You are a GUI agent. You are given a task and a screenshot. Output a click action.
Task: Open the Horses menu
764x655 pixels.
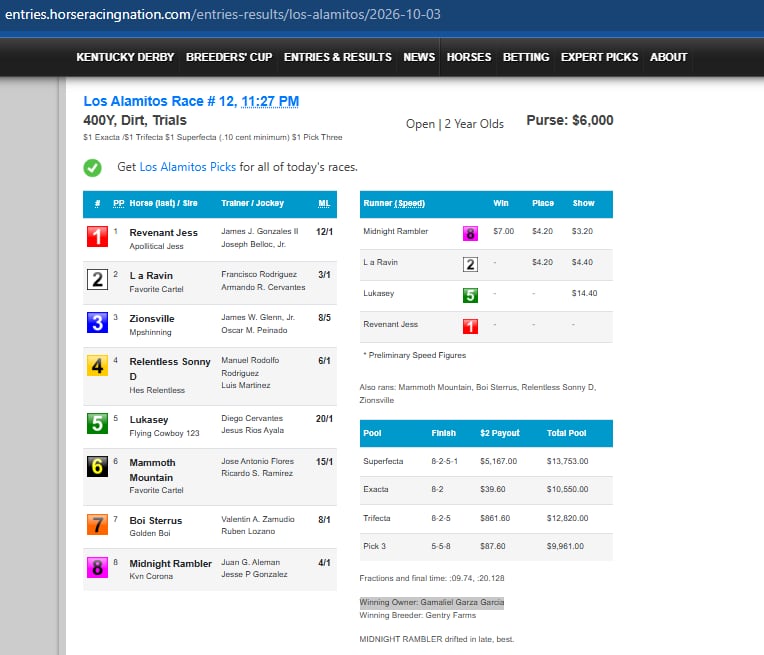click(469, 57)
